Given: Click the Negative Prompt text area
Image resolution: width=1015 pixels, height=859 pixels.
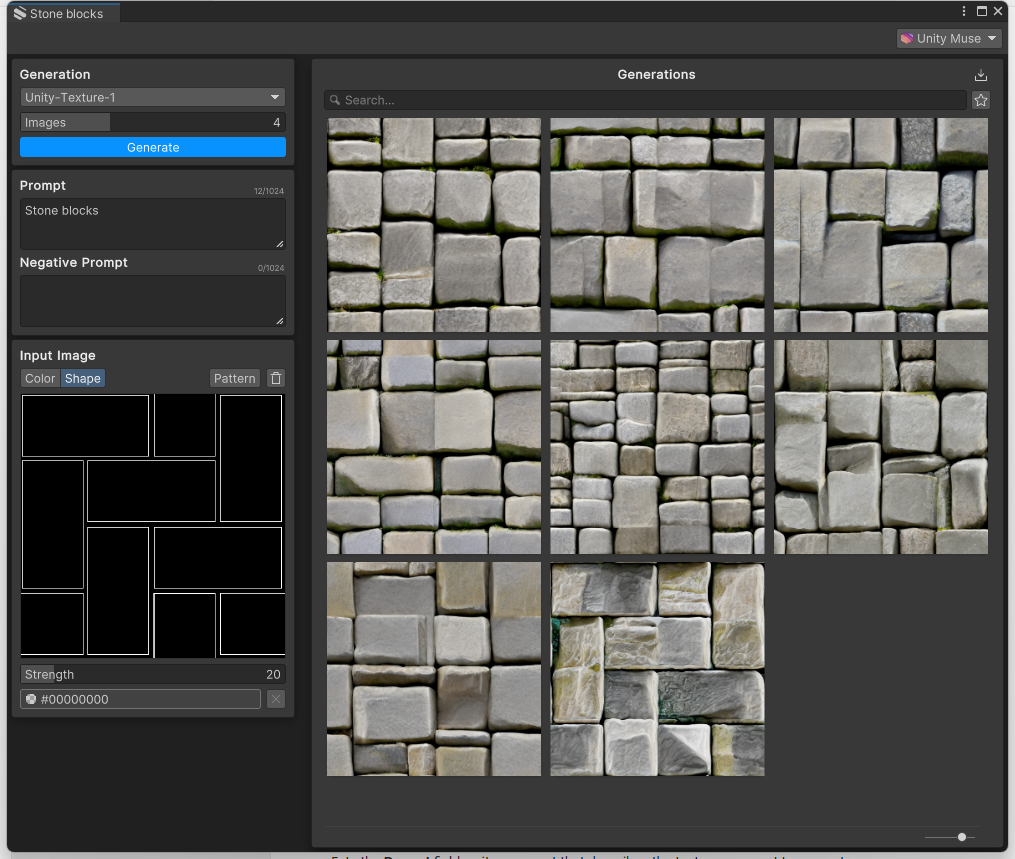Looking at the screenshot, I should [x=153, y=301].
